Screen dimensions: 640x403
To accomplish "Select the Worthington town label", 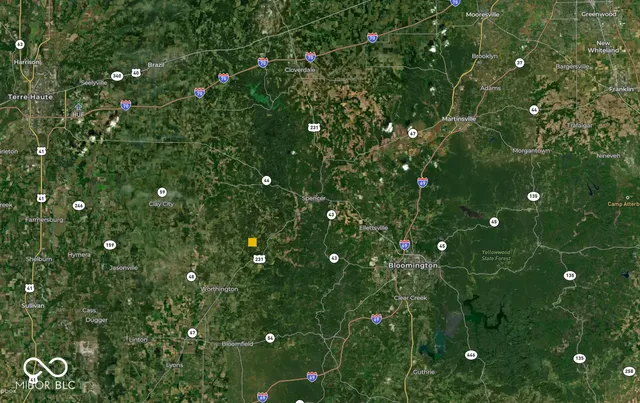I will [219, 289].
